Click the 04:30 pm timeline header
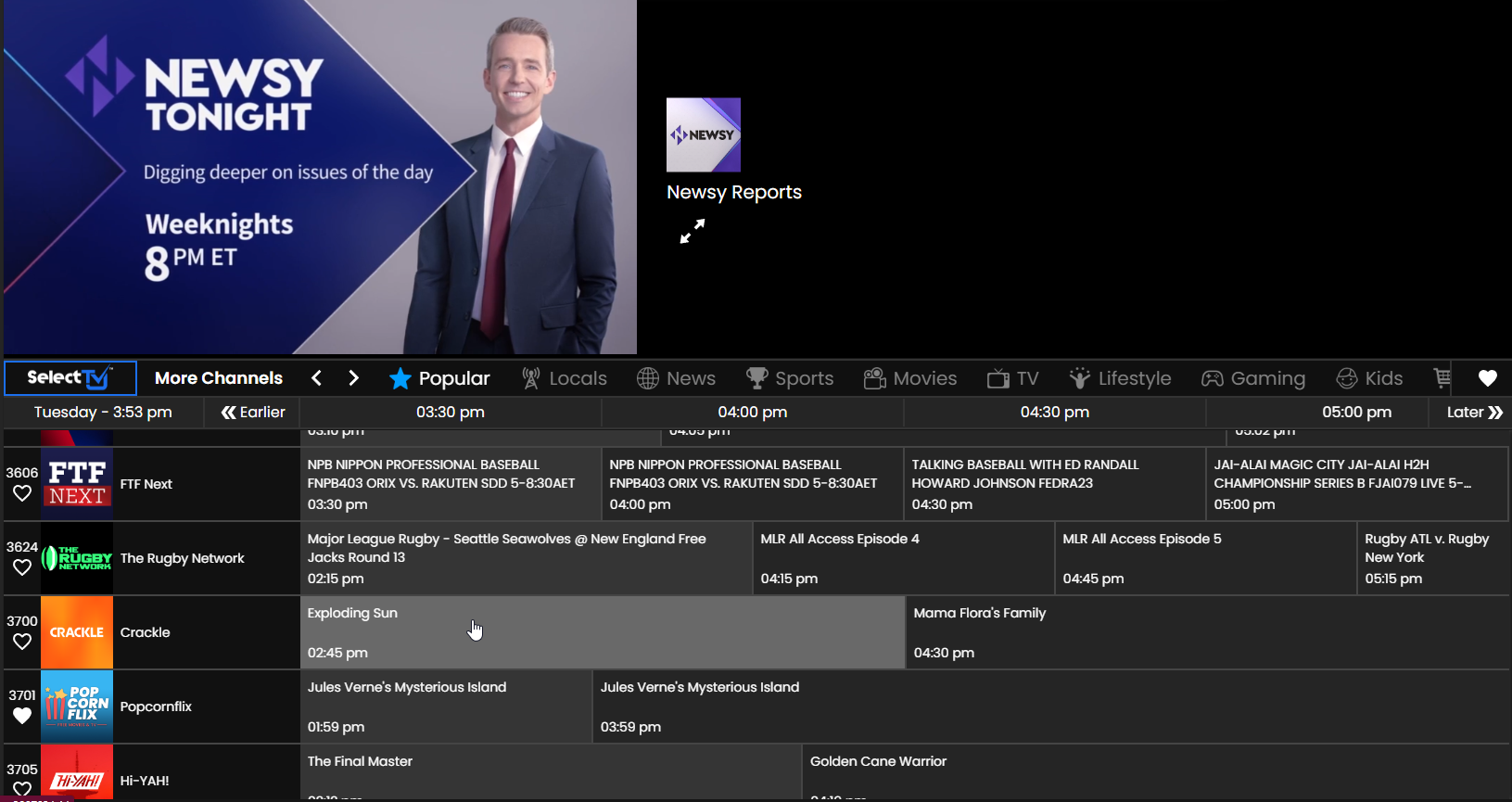 tap(1054, 413)
